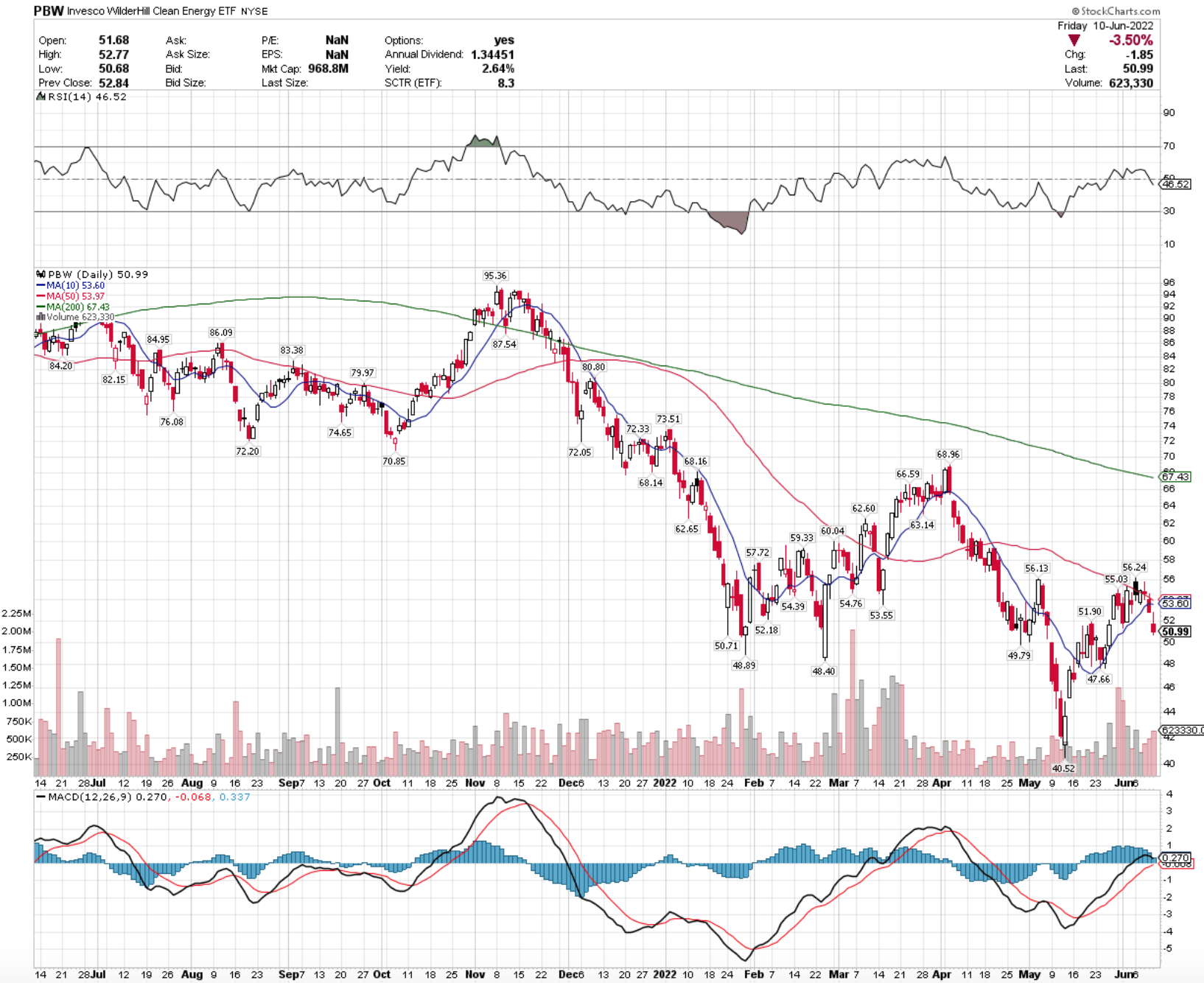The image size is (1204, 983).
Task: Click the NYSE exchange label
Action: pyautogui.click(x=255, y=11)
